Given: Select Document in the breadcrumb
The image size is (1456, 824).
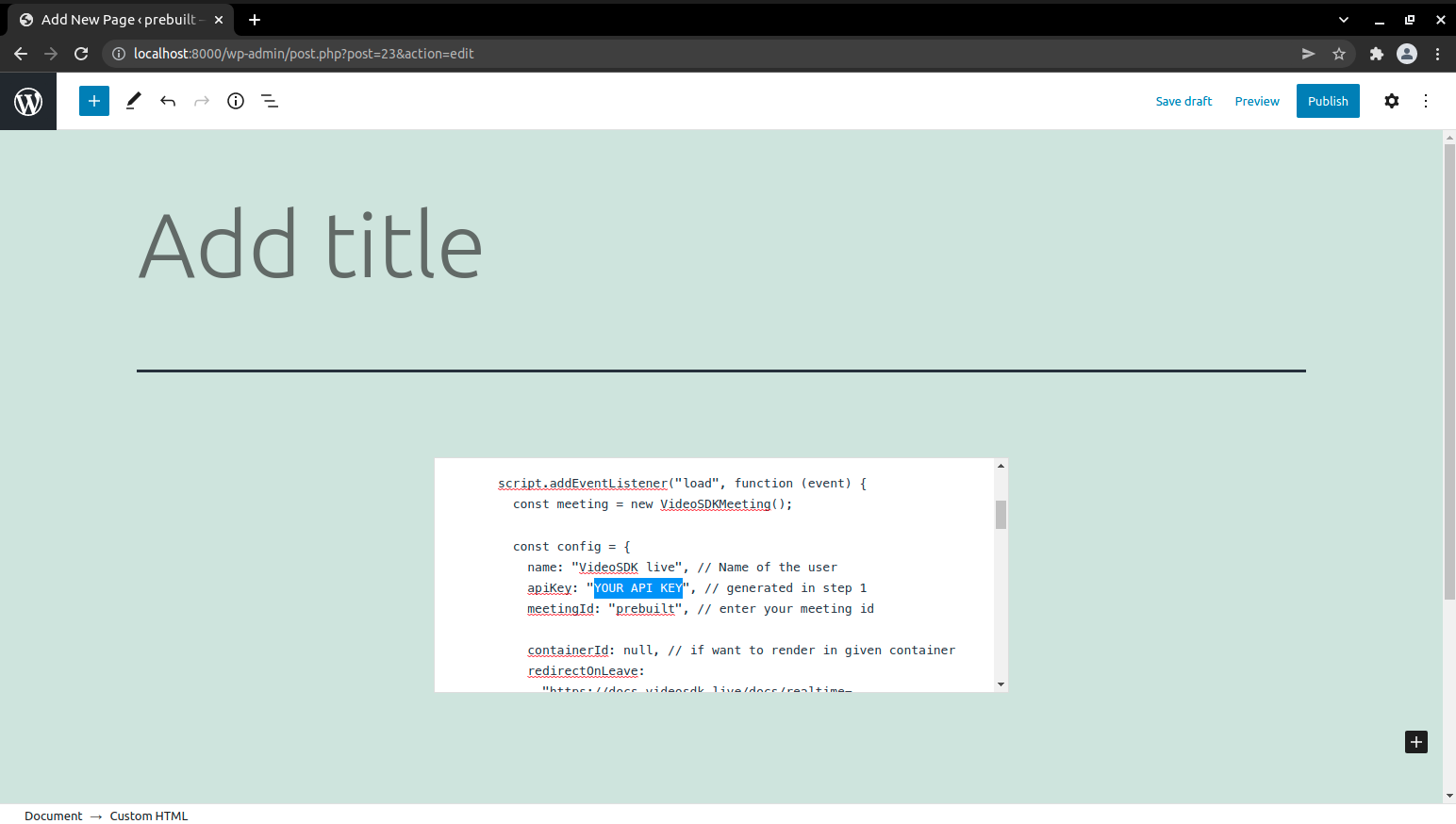Looking at the screenshot, I should 53,816.
